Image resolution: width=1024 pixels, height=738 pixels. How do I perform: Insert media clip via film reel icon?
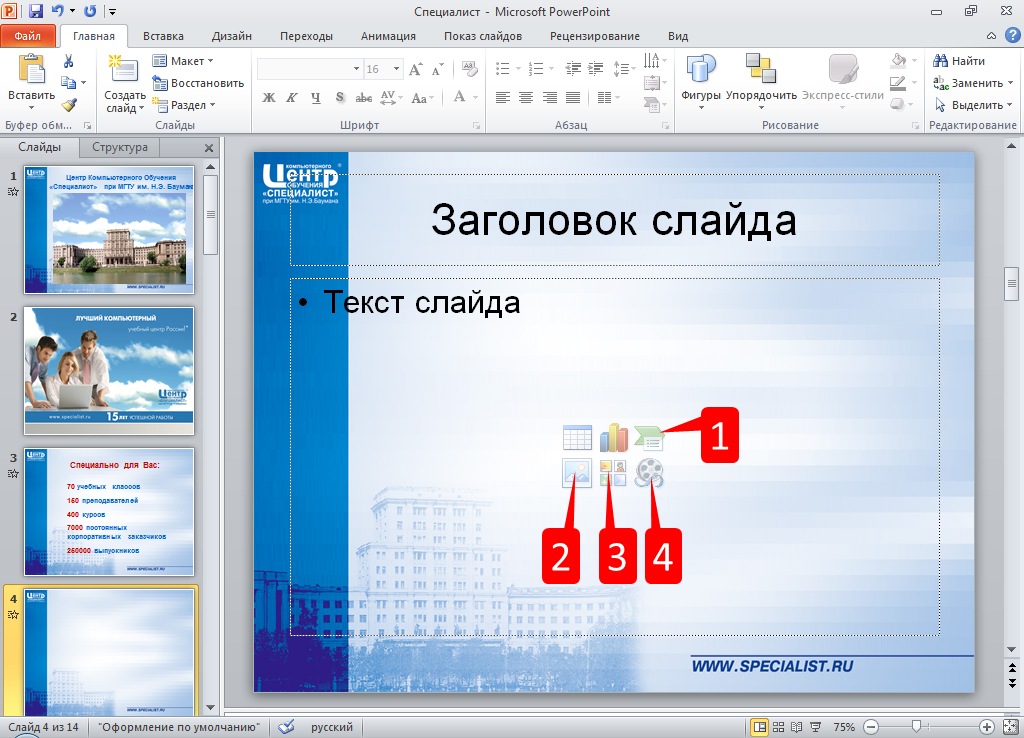[649, 473]
